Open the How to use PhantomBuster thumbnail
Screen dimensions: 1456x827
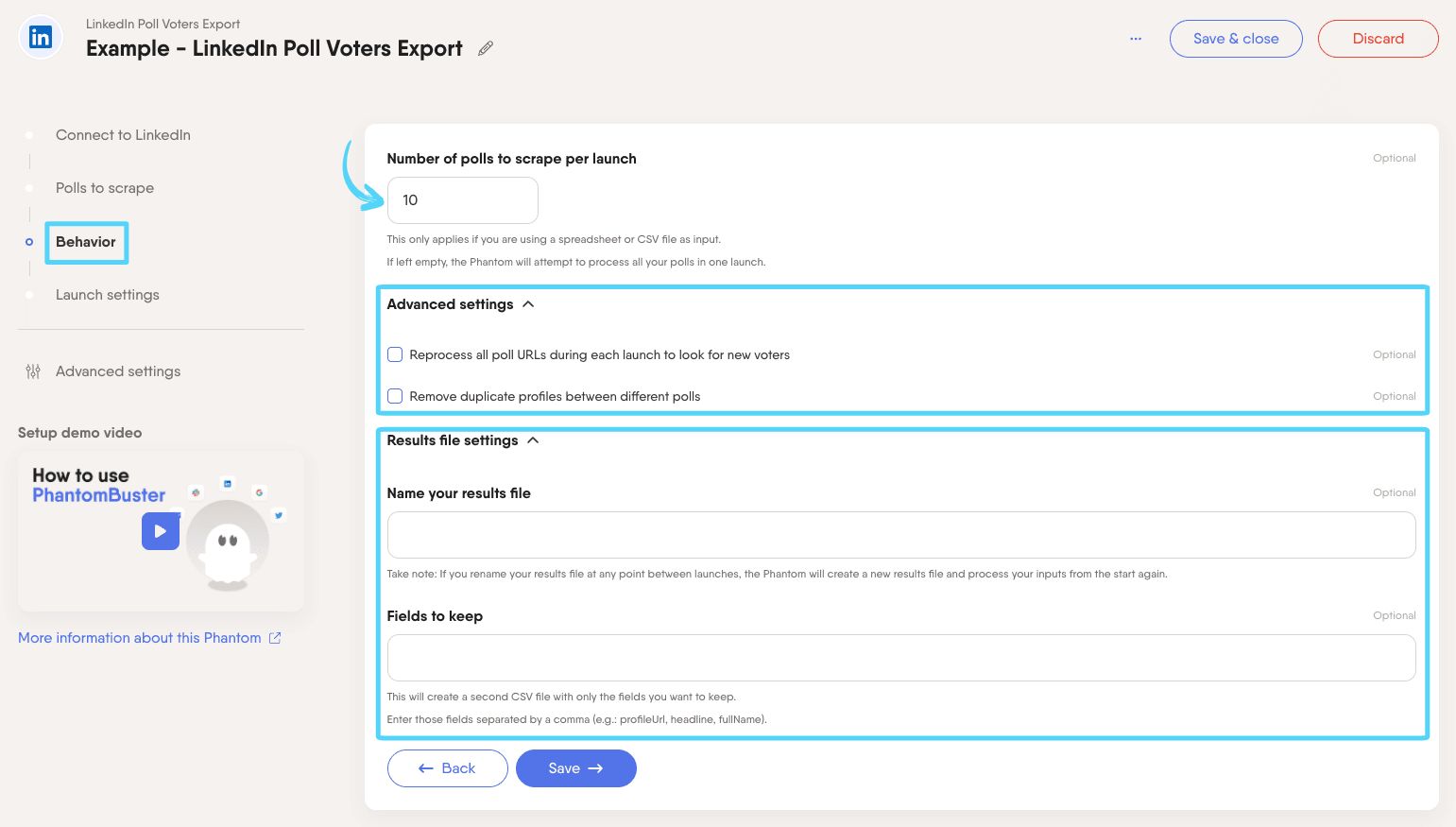pyautogui.click(x=161, y=530)
